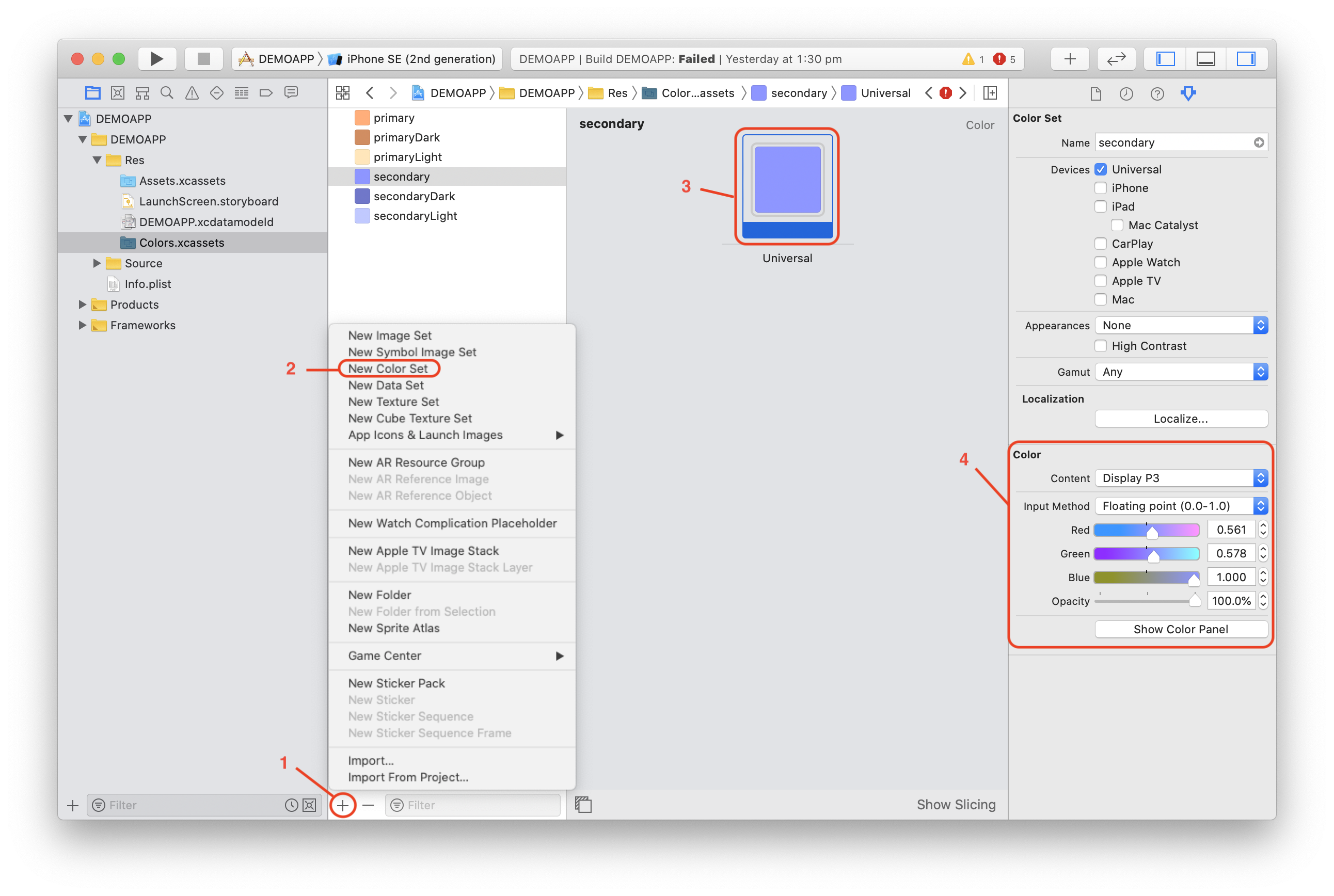
Task: Expand the Source folder
Action: (x=97, y=263)
